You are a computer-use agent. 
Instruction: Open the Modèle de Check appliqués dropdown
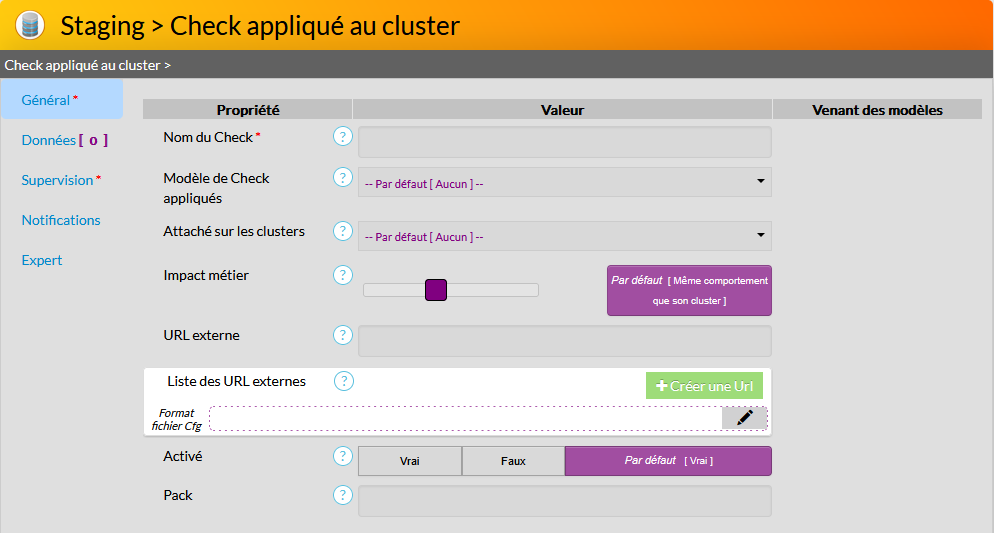[x=565, y=183]
